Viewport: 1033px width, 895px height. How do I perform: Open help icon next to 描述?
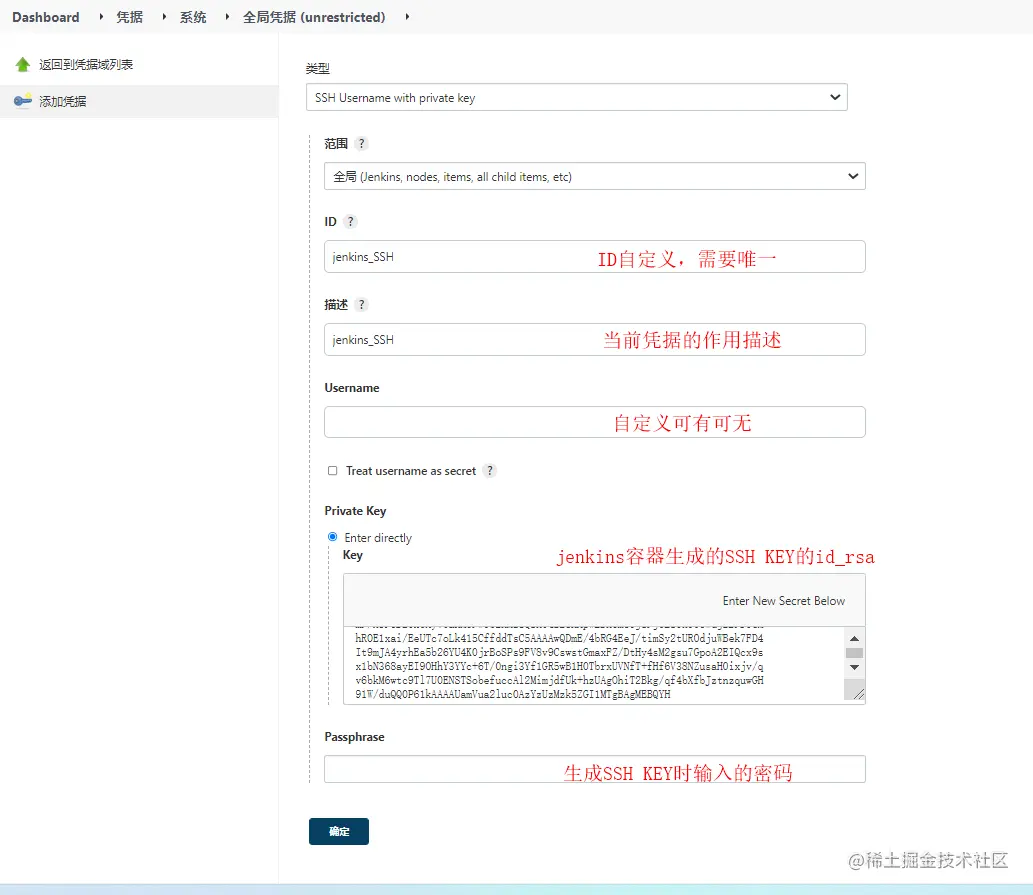click(361, 304)
